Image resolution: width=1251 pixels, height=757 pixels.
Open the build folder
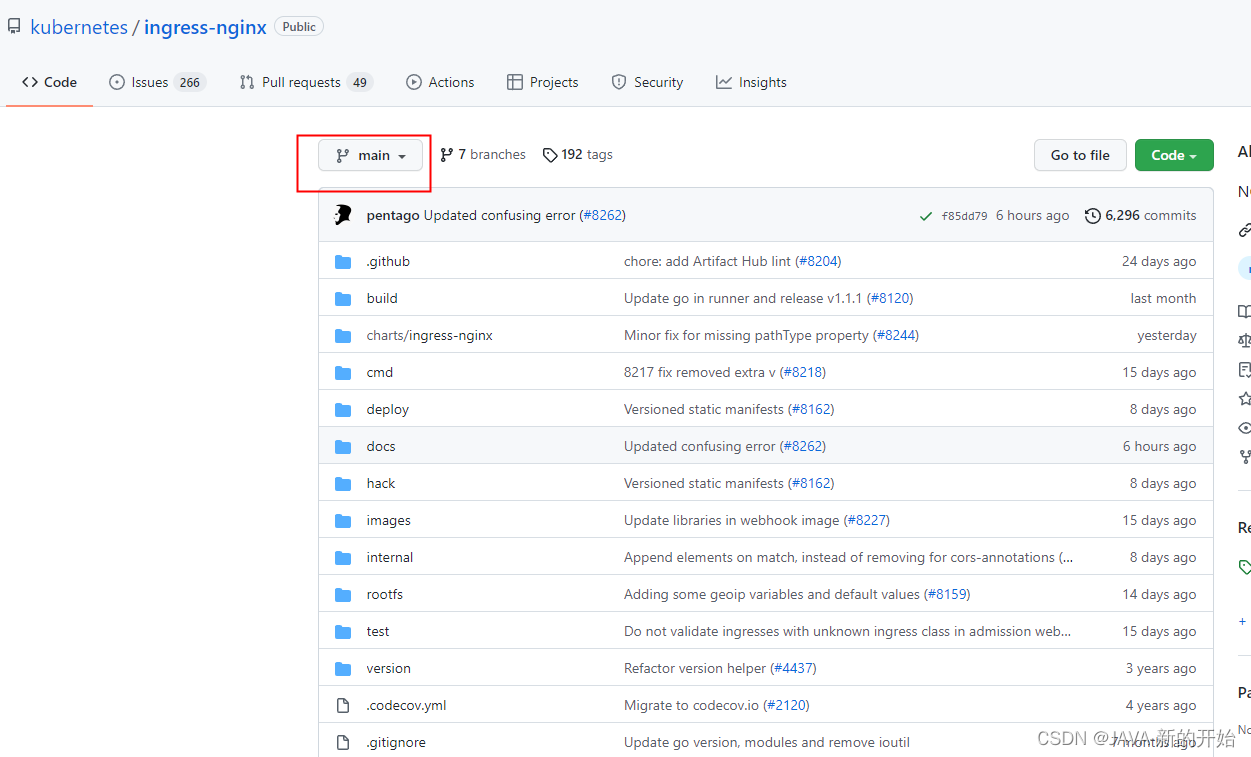click(x=382, y=298)
